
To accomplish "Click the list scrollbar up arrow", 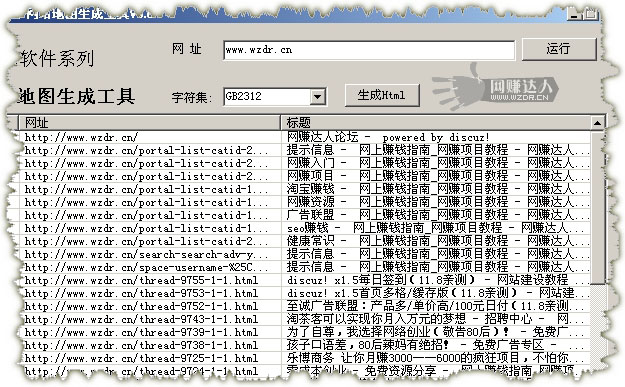I will [x=597, y=123].
